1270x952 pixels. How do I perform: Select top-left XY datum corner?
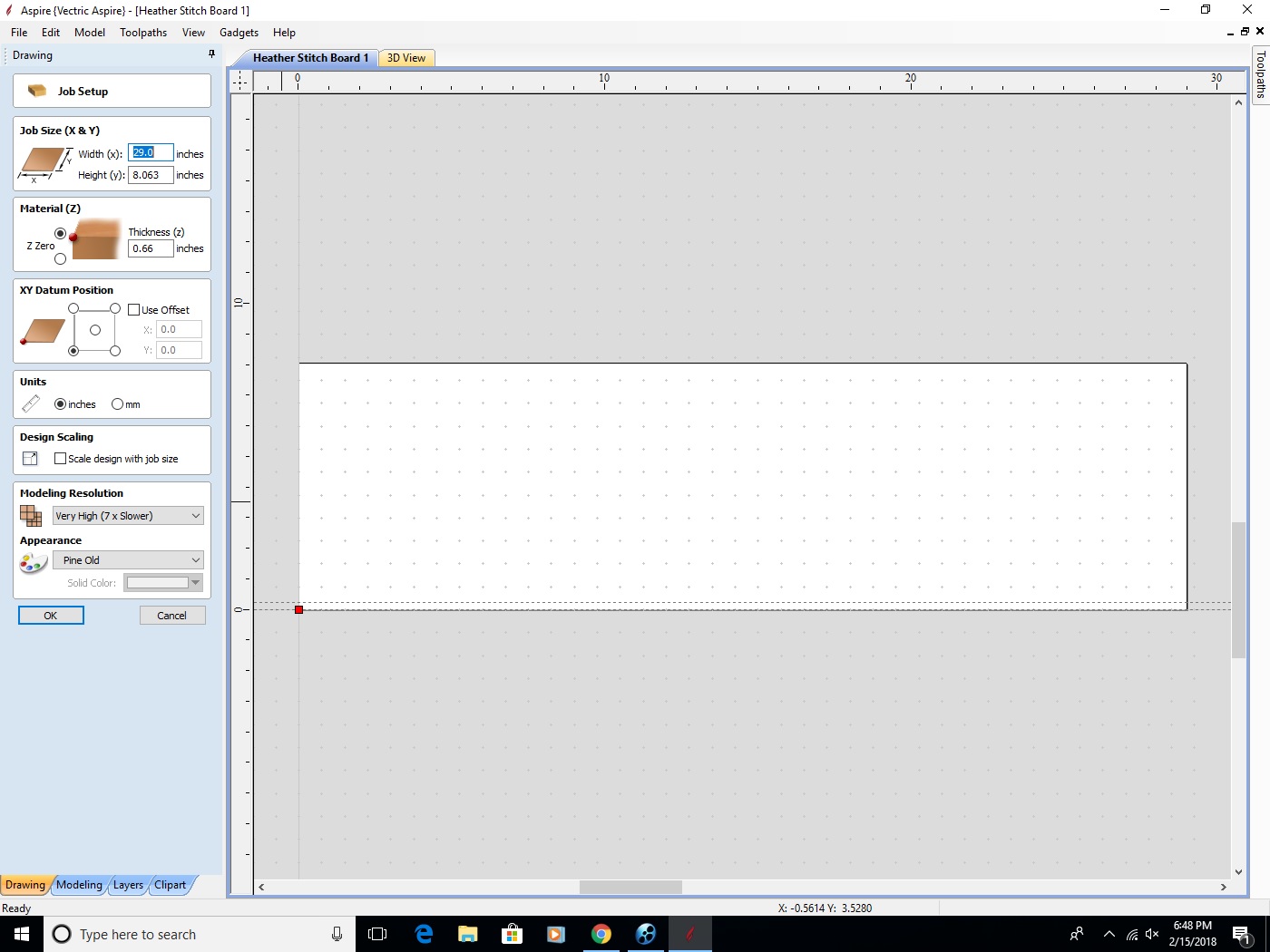click(x=73, y=308)
